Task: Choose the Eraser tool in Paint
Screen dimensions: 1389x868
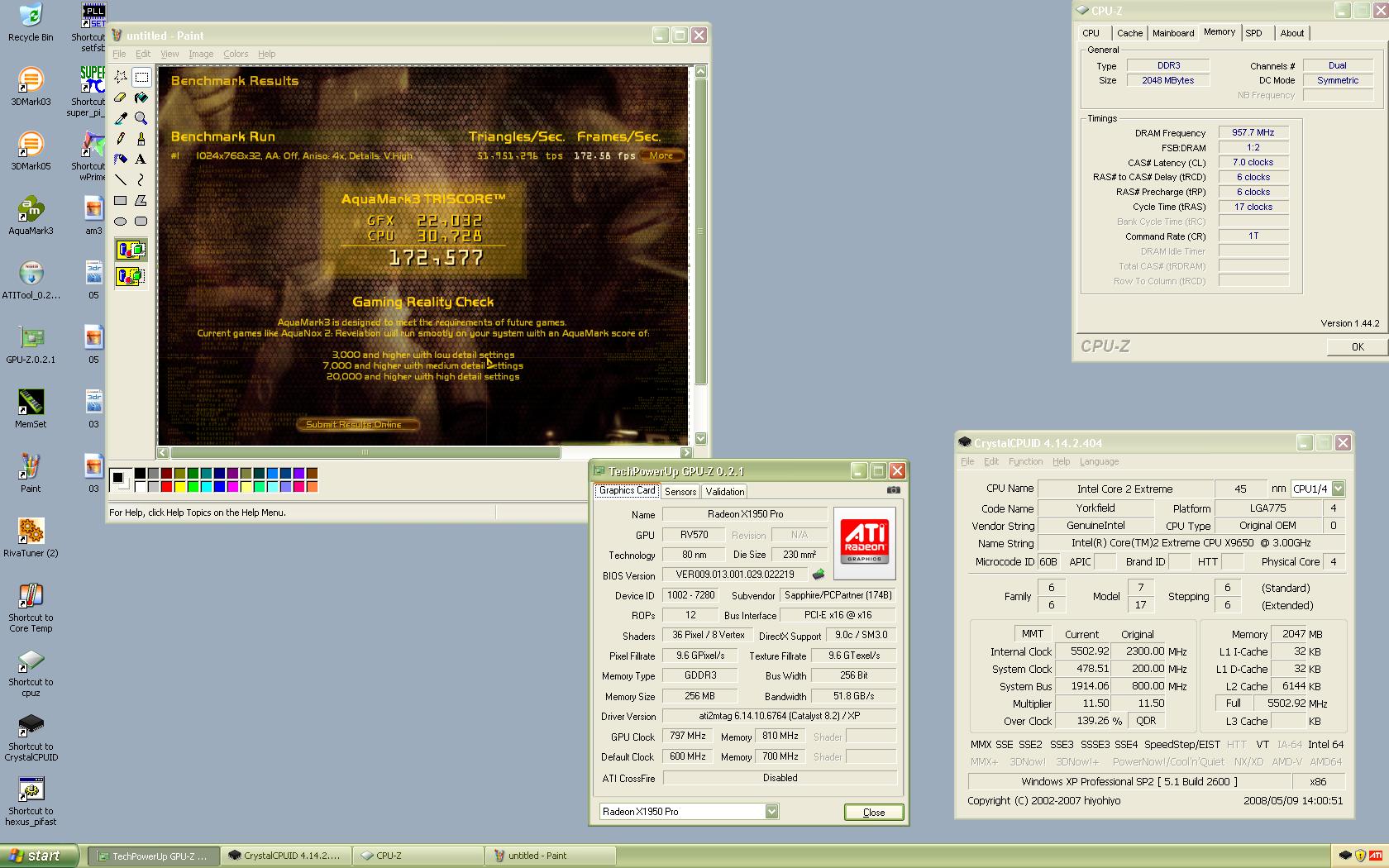Action: pyautogui.click(x=121, y=98)
